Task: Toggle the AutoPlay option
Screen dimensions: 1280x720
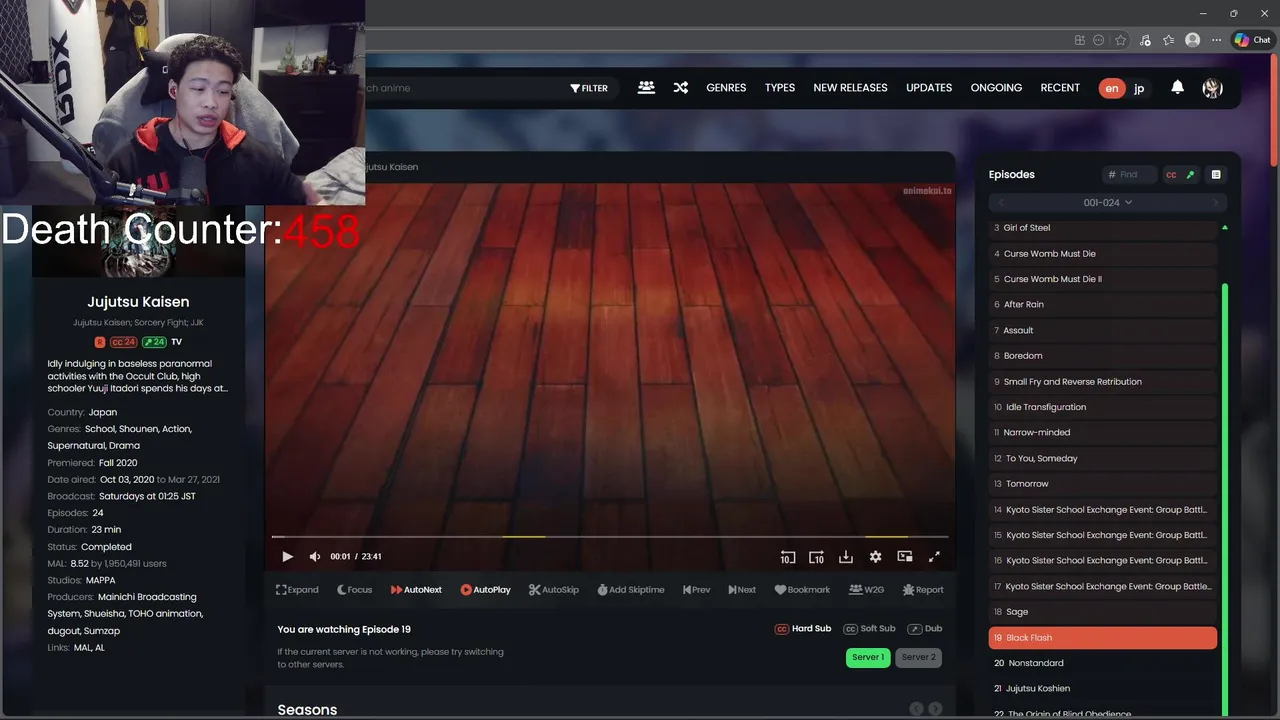Action: pyautogui.click(x=485, y=590)
